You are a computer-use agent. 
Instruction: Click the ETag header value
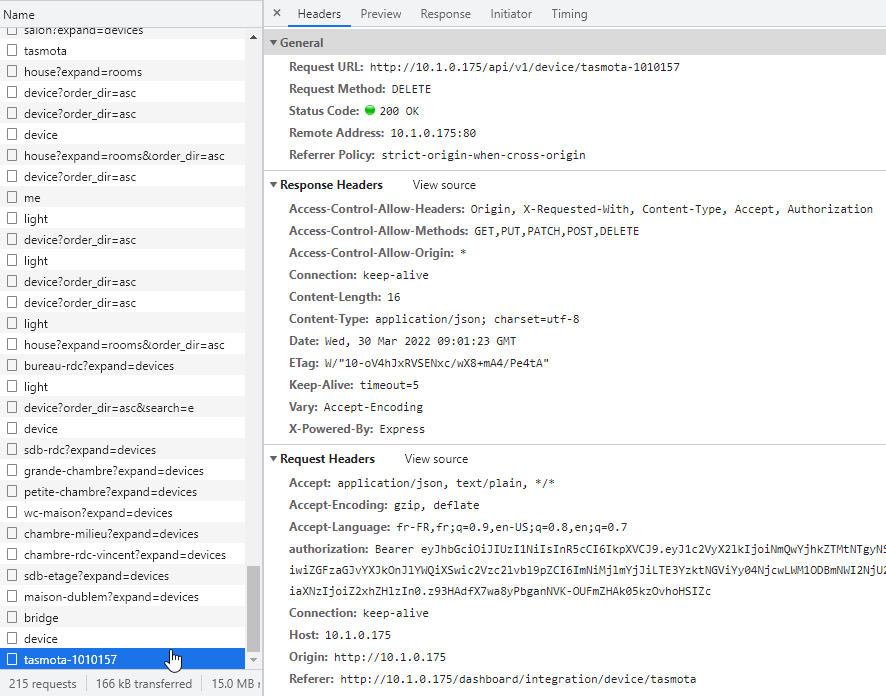pos(437,363)
